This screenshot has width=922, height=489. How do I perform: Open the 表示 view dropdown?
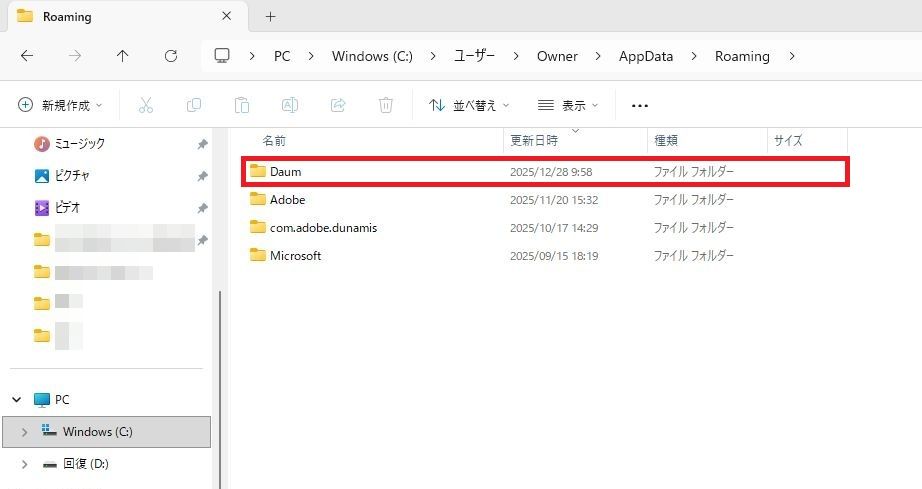click(568, 105)
